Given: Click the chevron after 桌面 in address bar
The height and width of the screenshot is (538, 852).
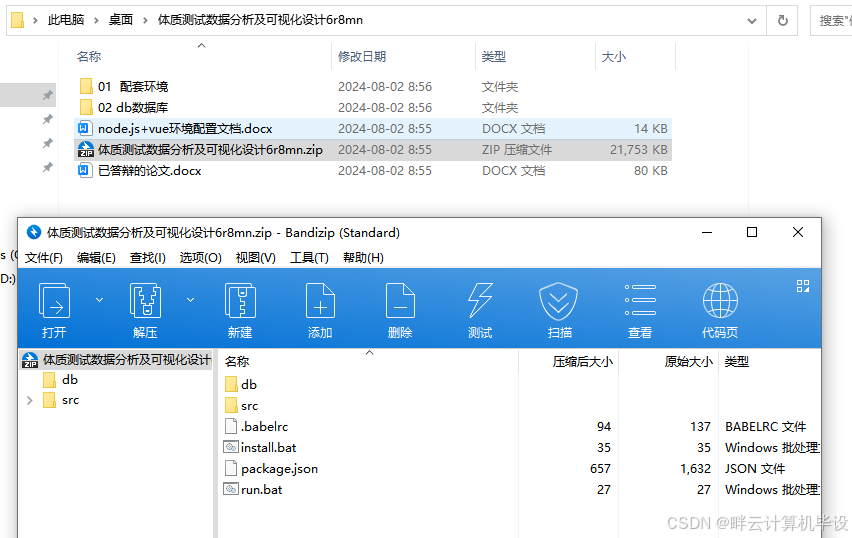Looking at the screenshot, I should tap(146, 21).
